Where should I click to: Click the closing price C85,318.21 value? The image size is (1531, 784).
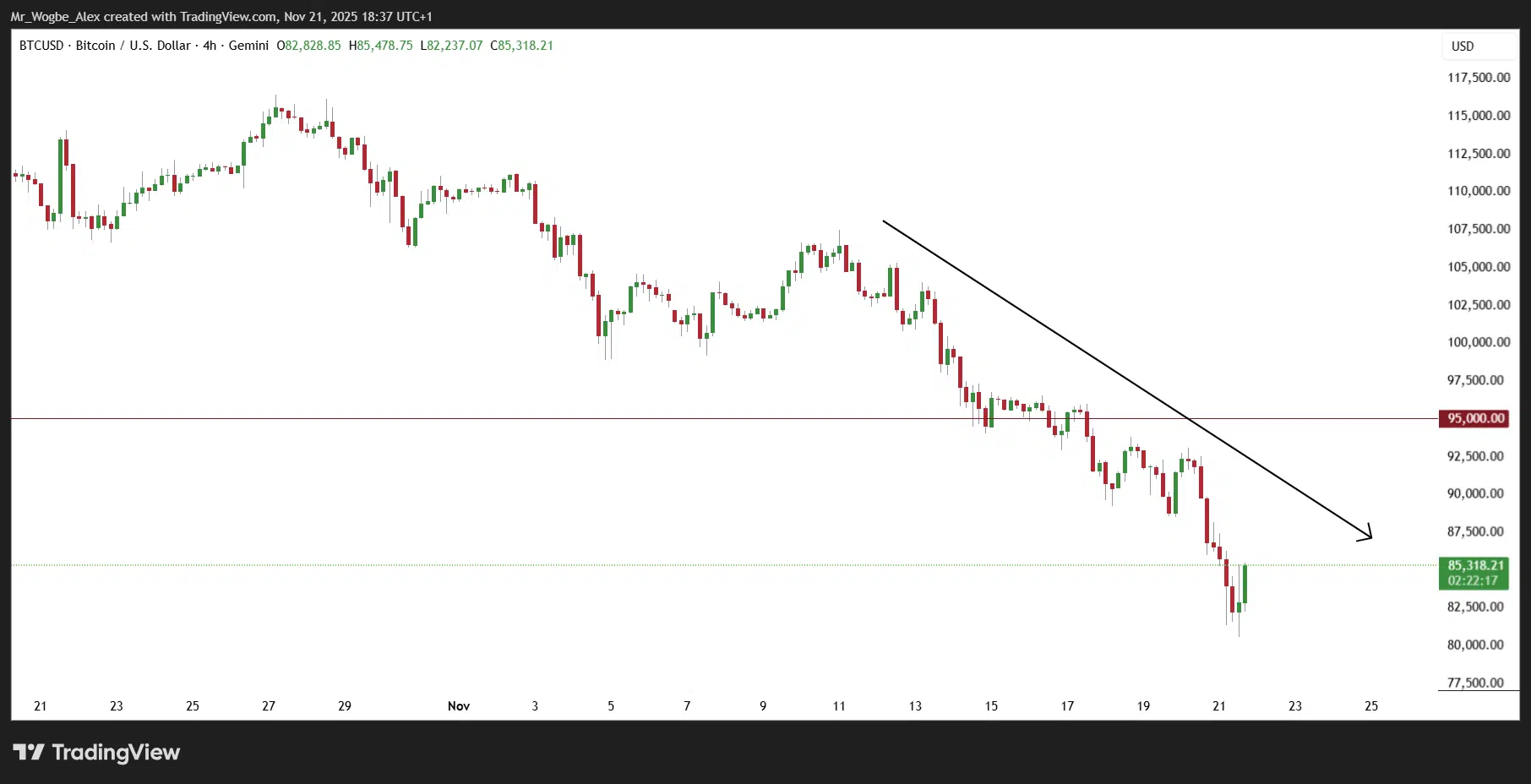coord(521,46)
